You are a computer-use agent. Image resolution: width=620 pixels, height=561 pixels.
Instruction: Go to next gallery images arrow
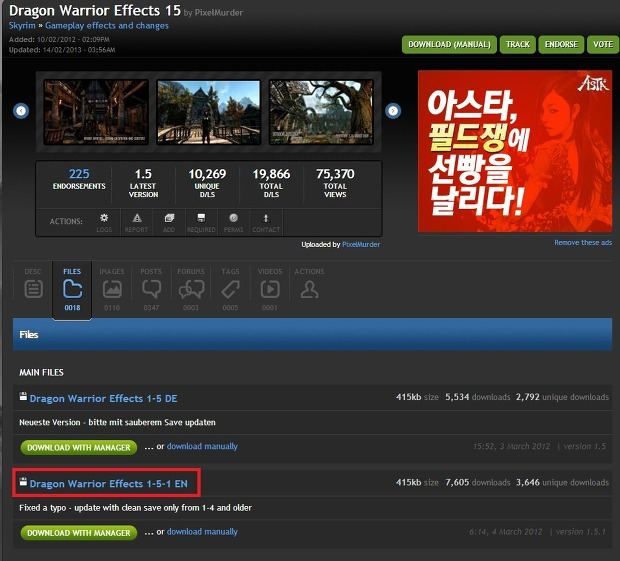pos(393,111)
